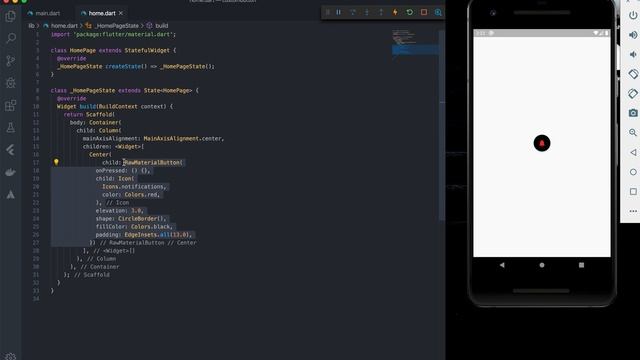This screenshot has height=360, width=640.
Task: Tap the emulator's on-screen Recents square button
Action: [x=581, y=265]
